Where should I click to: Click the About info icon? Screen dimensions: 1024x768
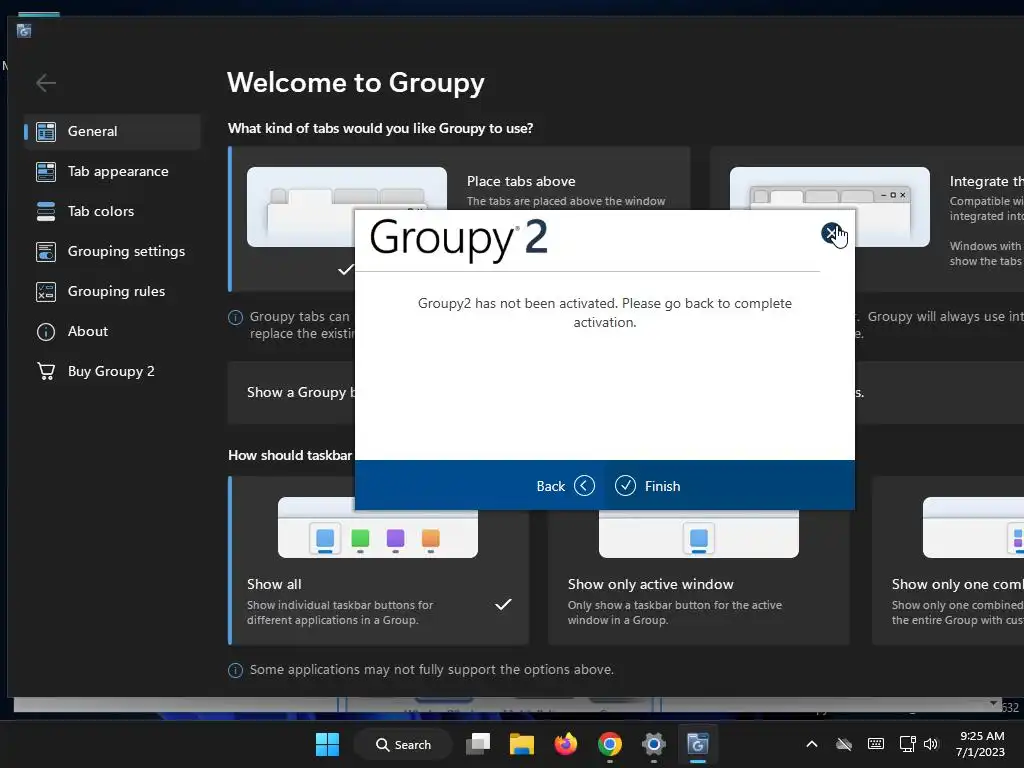46,332
